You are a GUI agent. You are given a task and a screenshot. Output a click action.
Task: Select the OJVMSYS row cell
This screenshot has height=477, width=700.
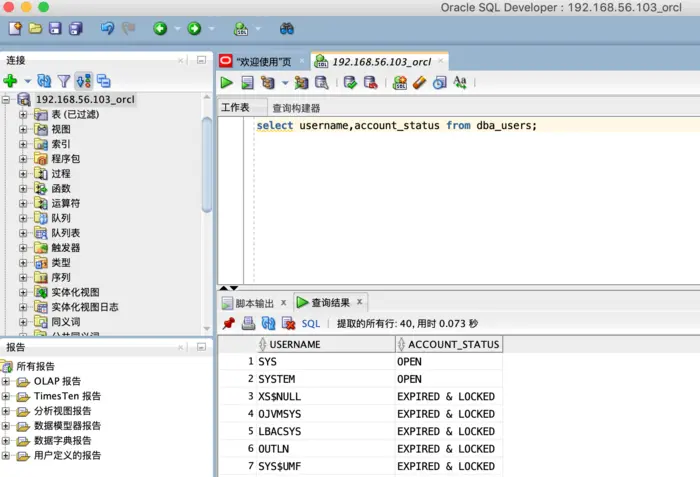tap(326, 414)
